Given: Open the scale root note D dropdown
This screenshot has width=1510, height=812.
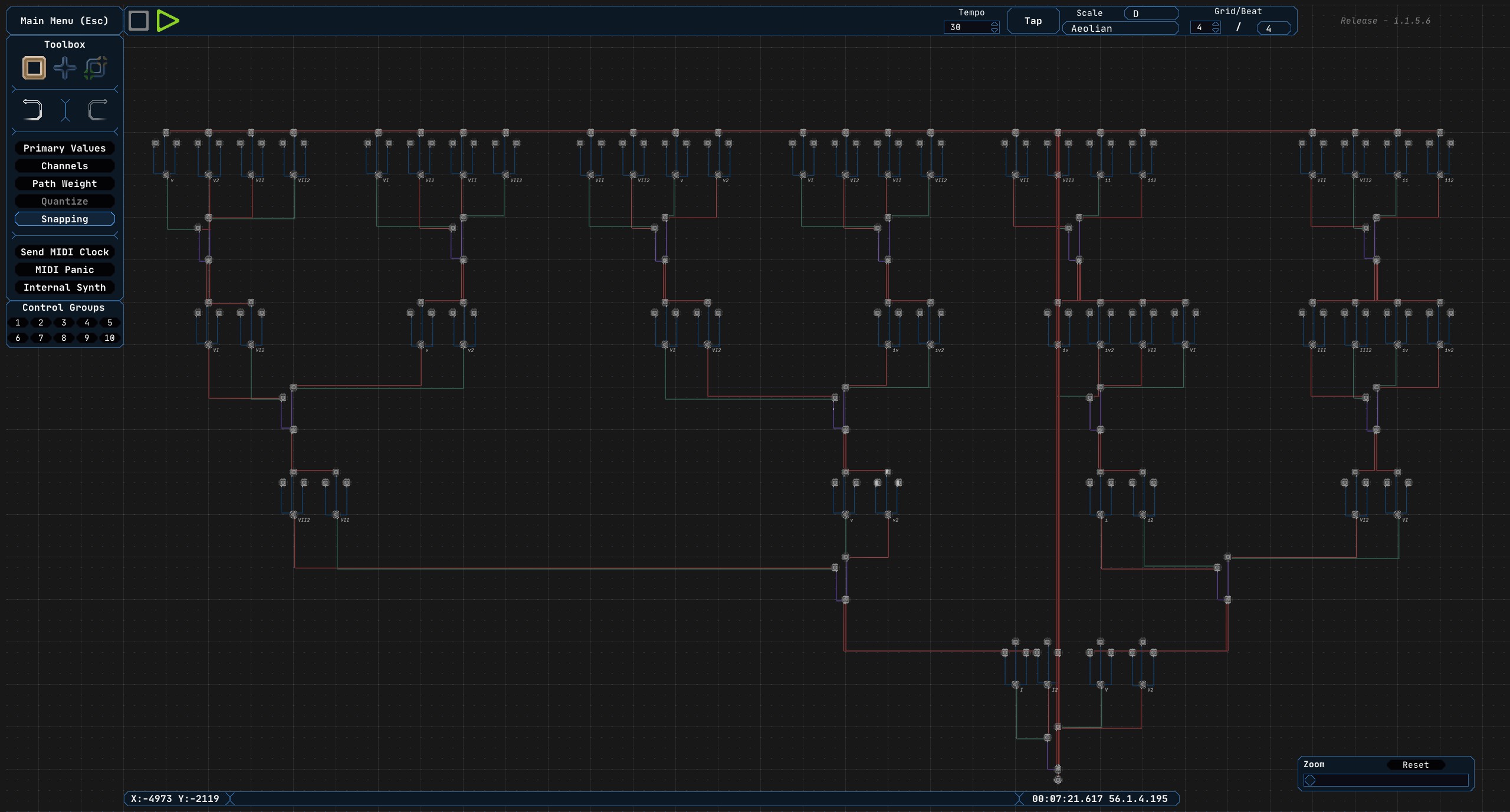Looking at the screenshot, I should [1151, 14].
